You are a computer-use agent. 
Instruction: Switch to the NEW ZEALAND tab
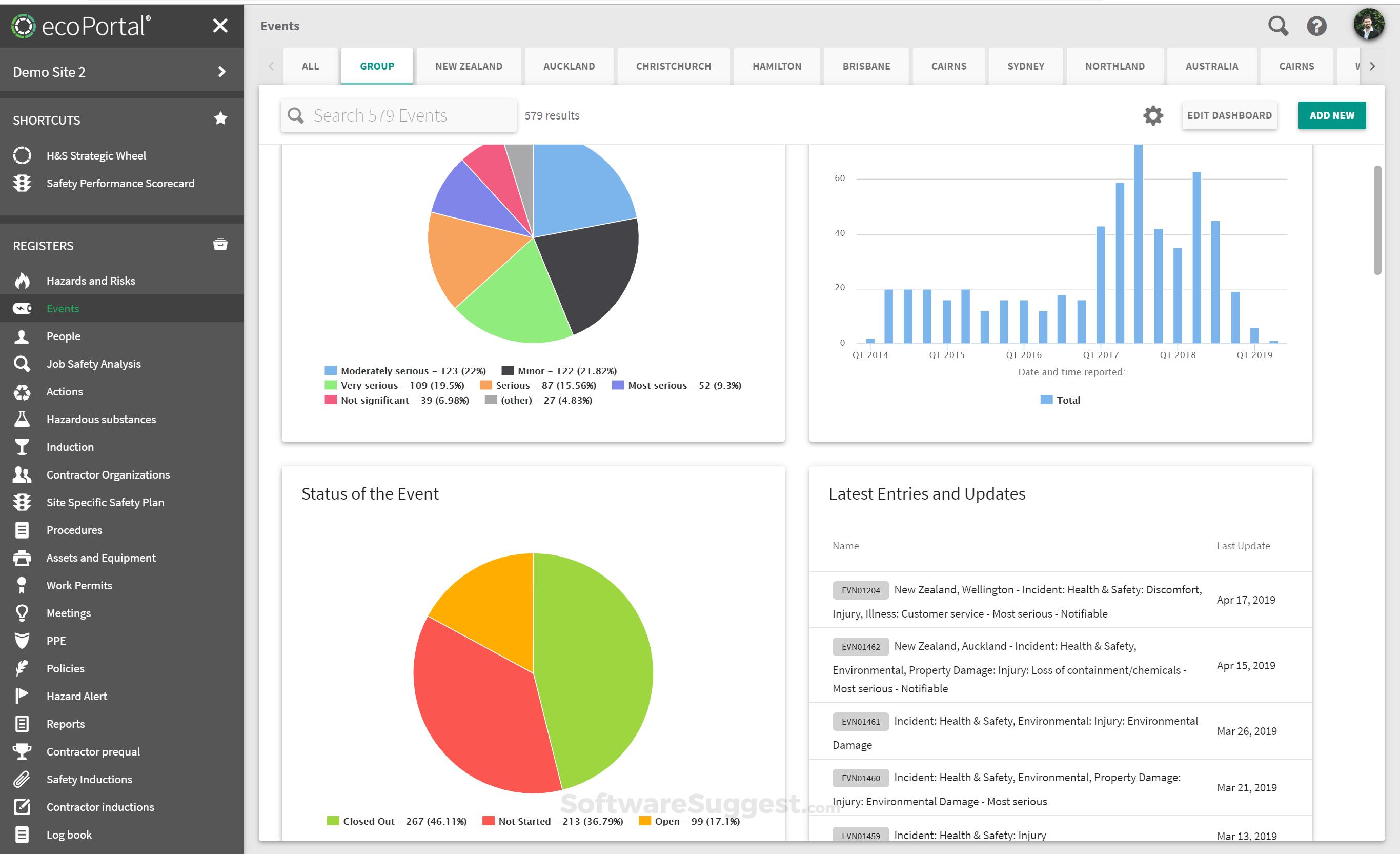tap(469, 65)
